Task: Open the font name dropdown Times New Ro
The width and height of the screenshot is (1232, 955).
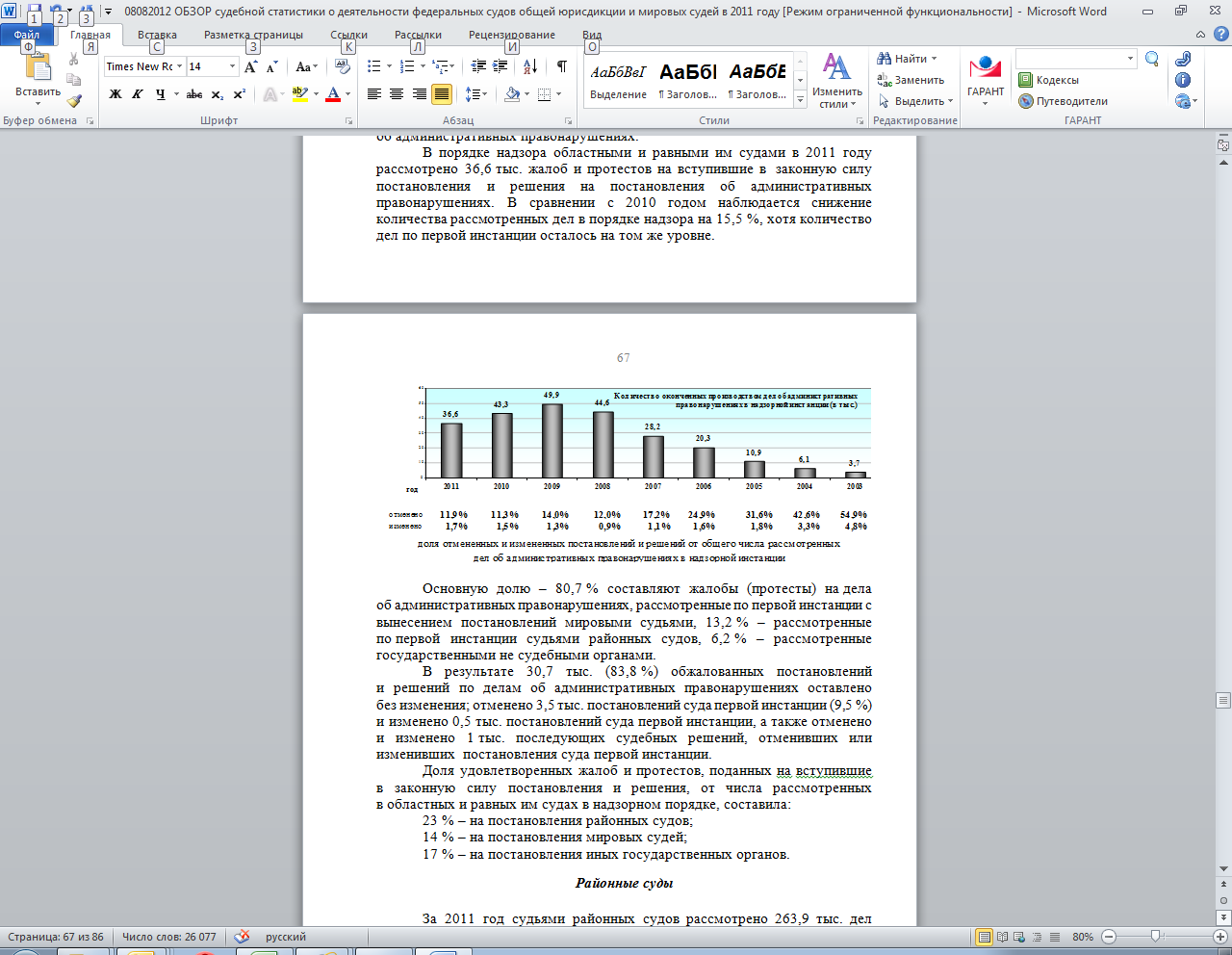Action: coord(179,66)
